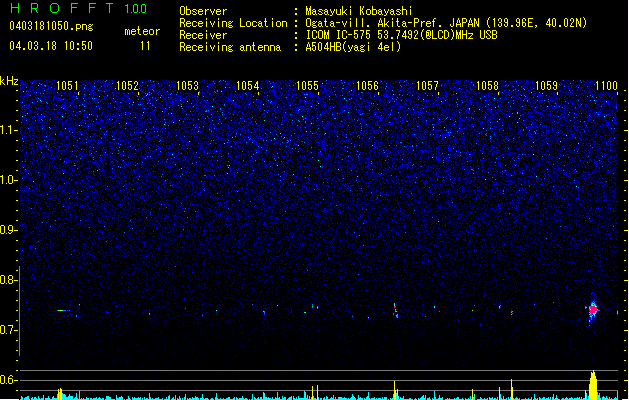Click the 1052 time axis marker
Screen dimensions: 629x400
click(x=127, y=86)
